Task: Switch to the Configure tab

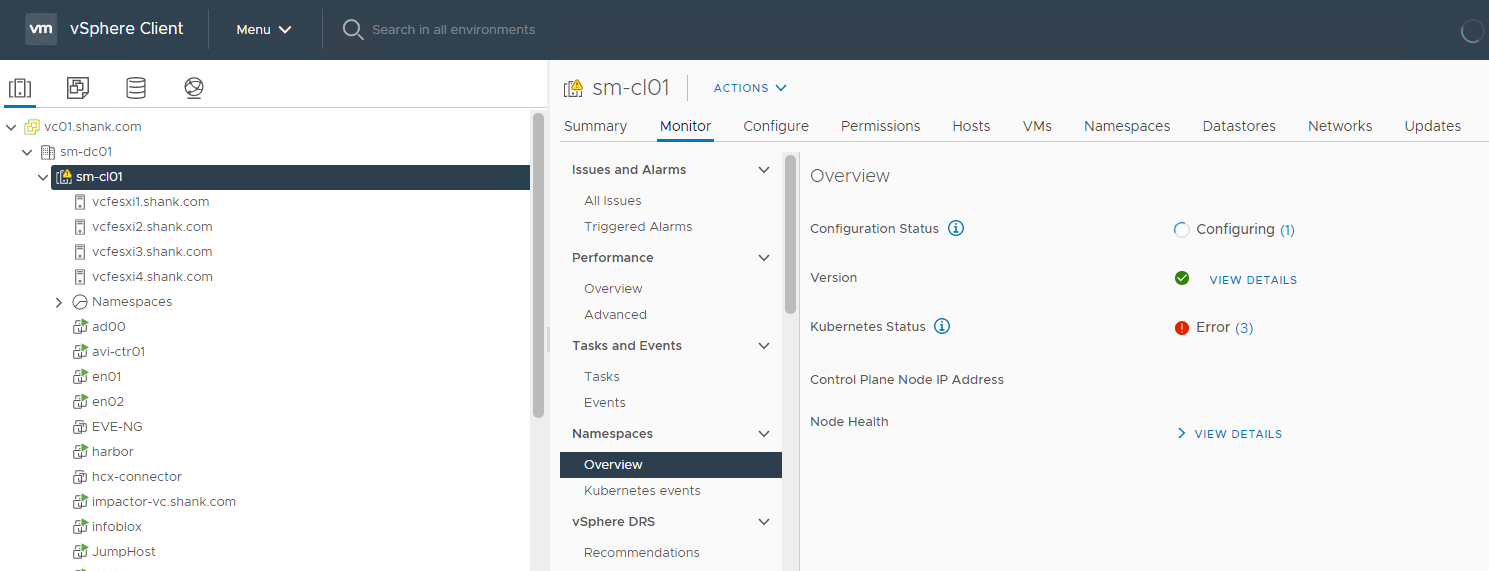Action: [x=776, y=126]
